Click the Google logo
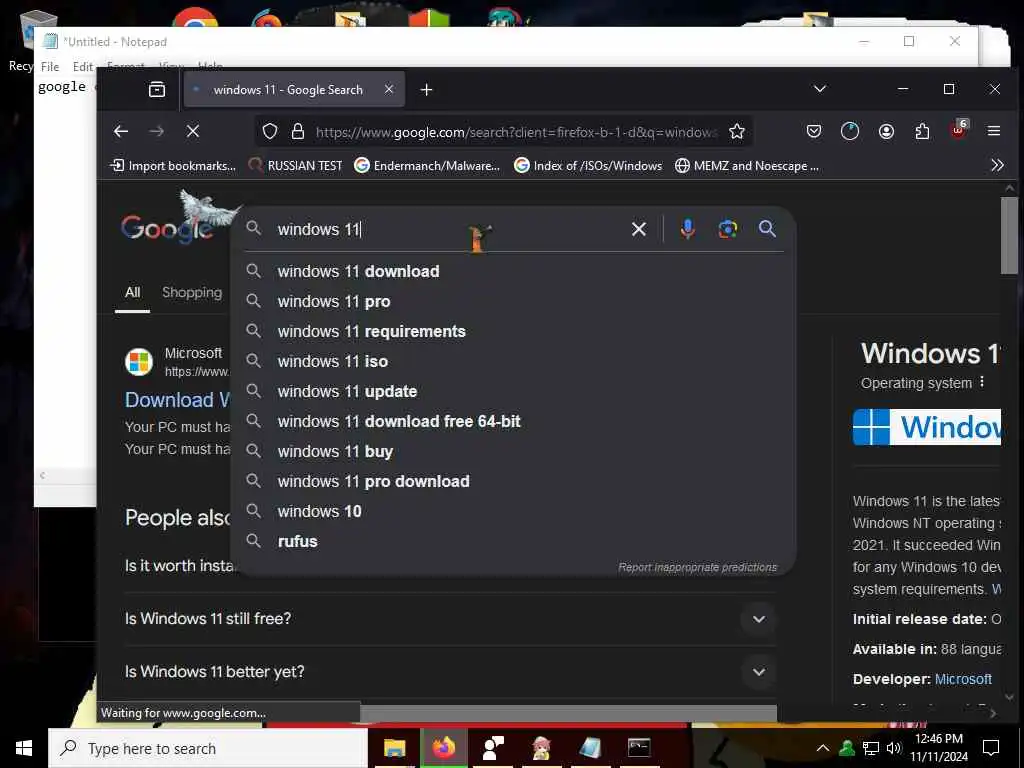The height and width of the screenshot is (768, 1024). point(167,227)
